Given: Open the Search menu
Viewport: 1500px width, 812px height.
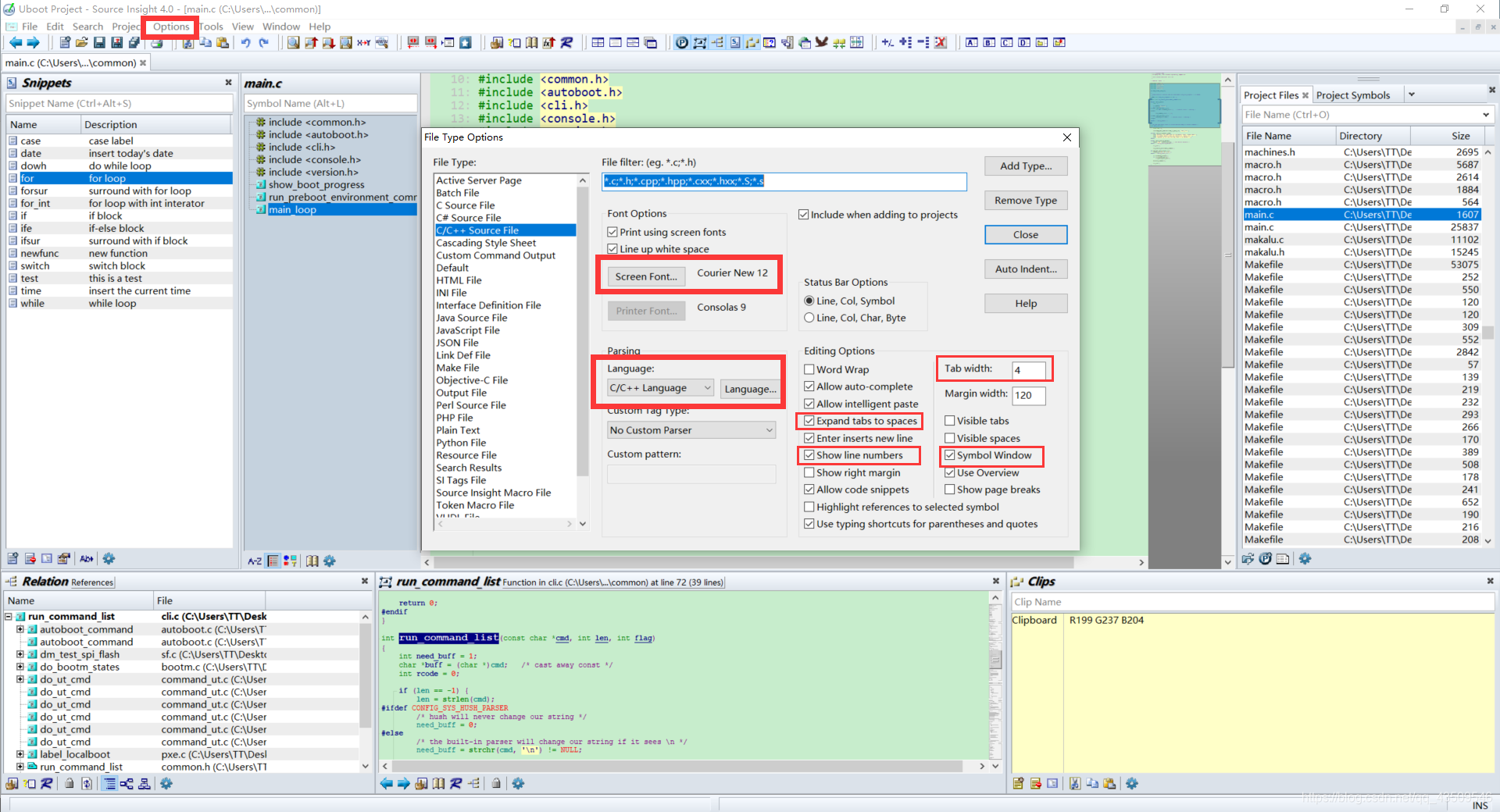Looking at the screenshot, I should point(87,27).
